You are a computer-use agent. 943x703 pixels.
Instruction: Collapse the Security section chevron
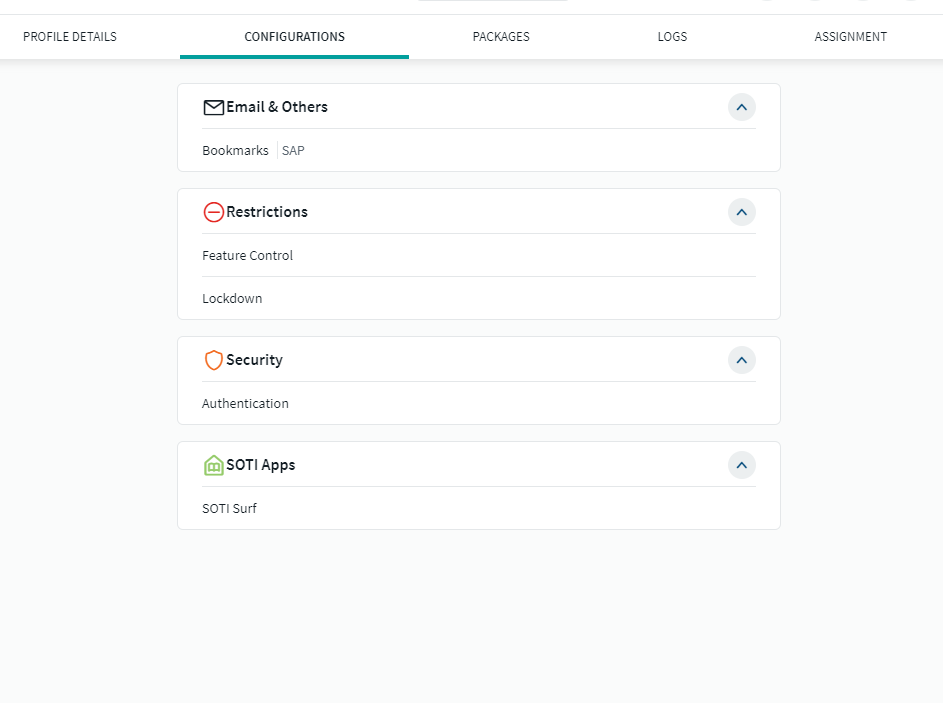(x=741, y=360)
